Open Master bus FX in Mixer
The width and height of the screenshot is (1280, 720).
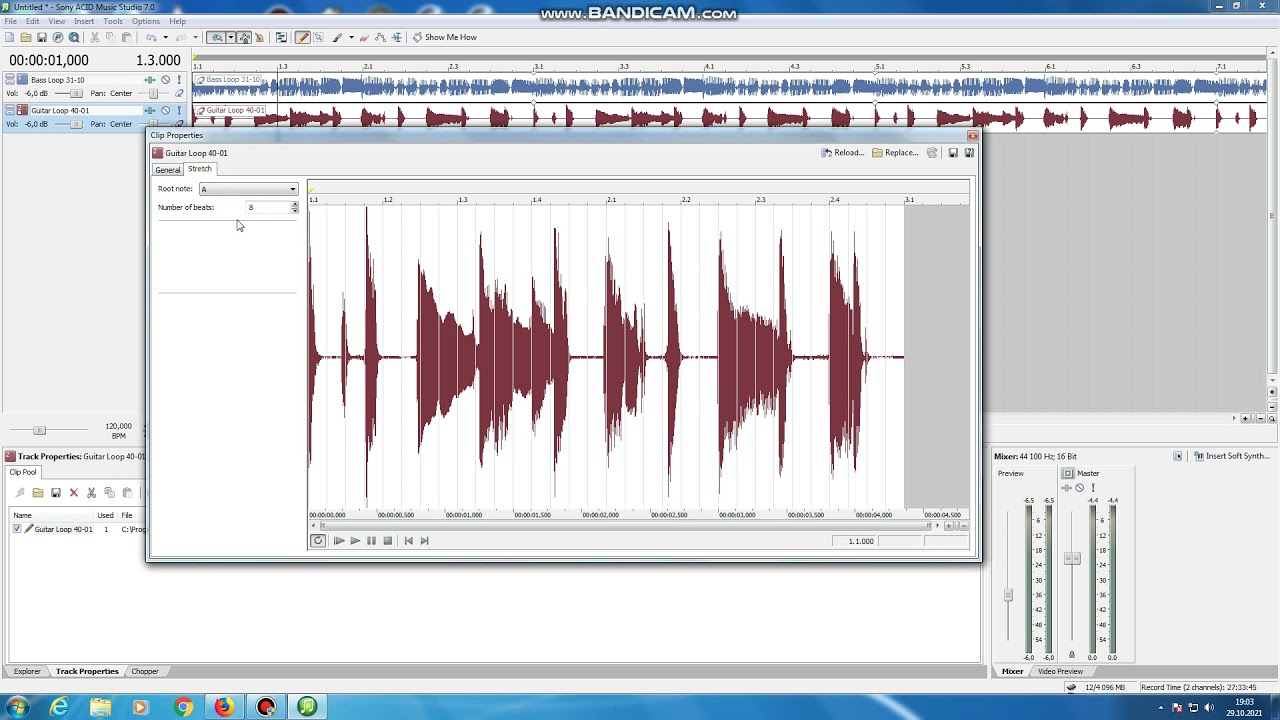pyautogui.click(x=1066, y=488)
